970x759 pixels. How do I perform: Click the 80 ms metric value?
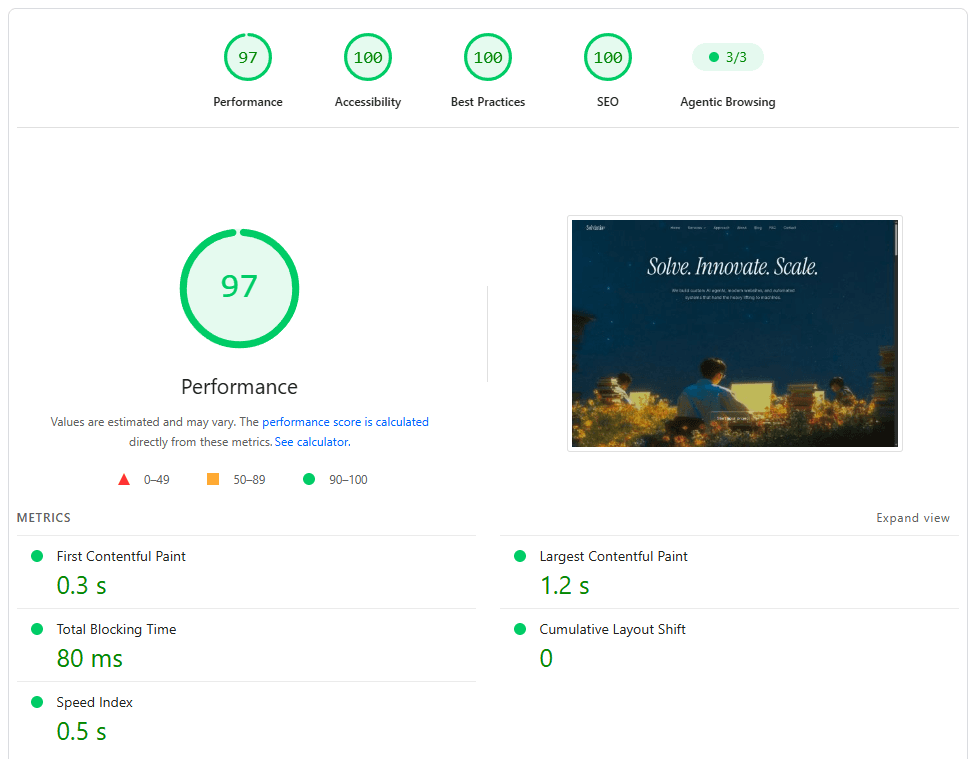tap(90, 658)
